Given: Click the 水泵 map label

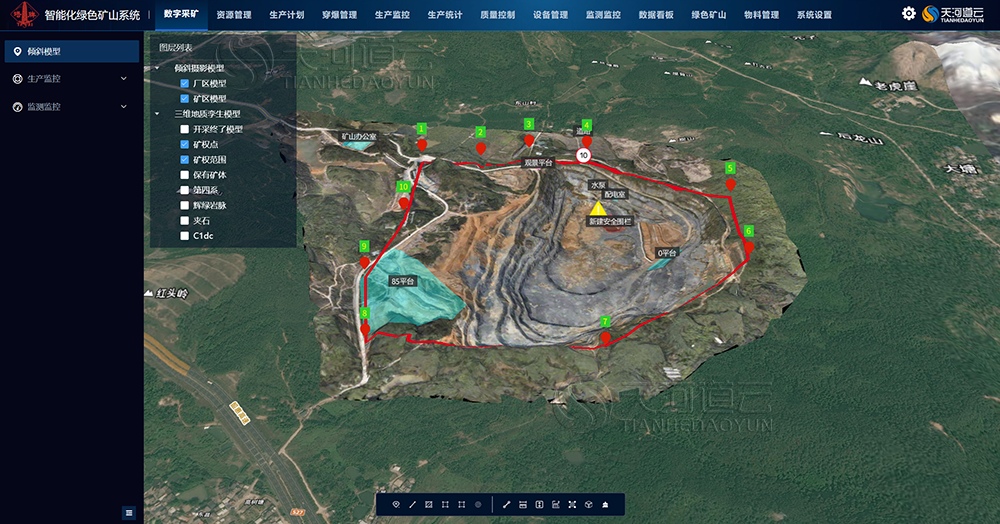Looking at the screenshot, I should pos(598,185).
